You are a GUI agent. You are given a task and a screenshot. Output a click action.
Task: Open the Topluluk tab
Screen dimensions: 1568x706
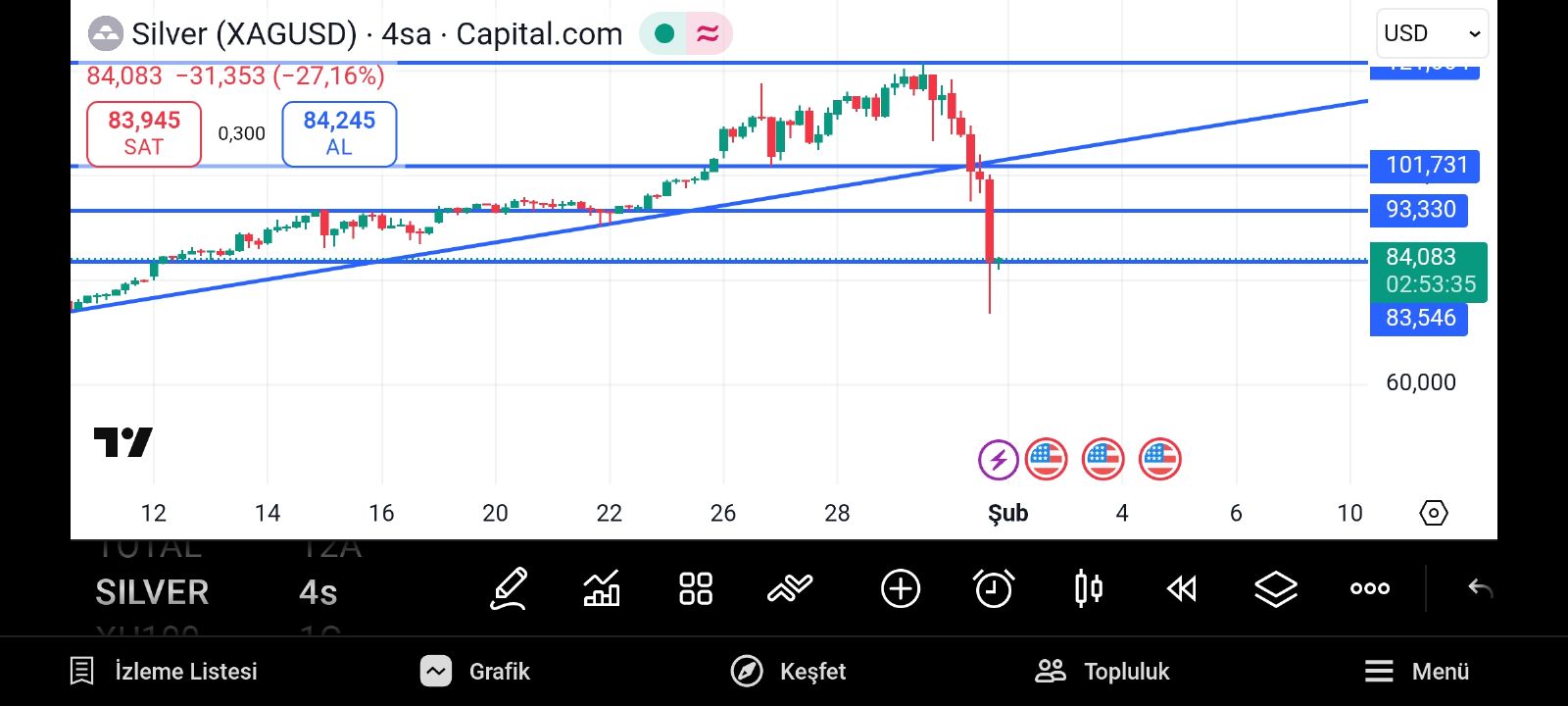point(1102,672)
